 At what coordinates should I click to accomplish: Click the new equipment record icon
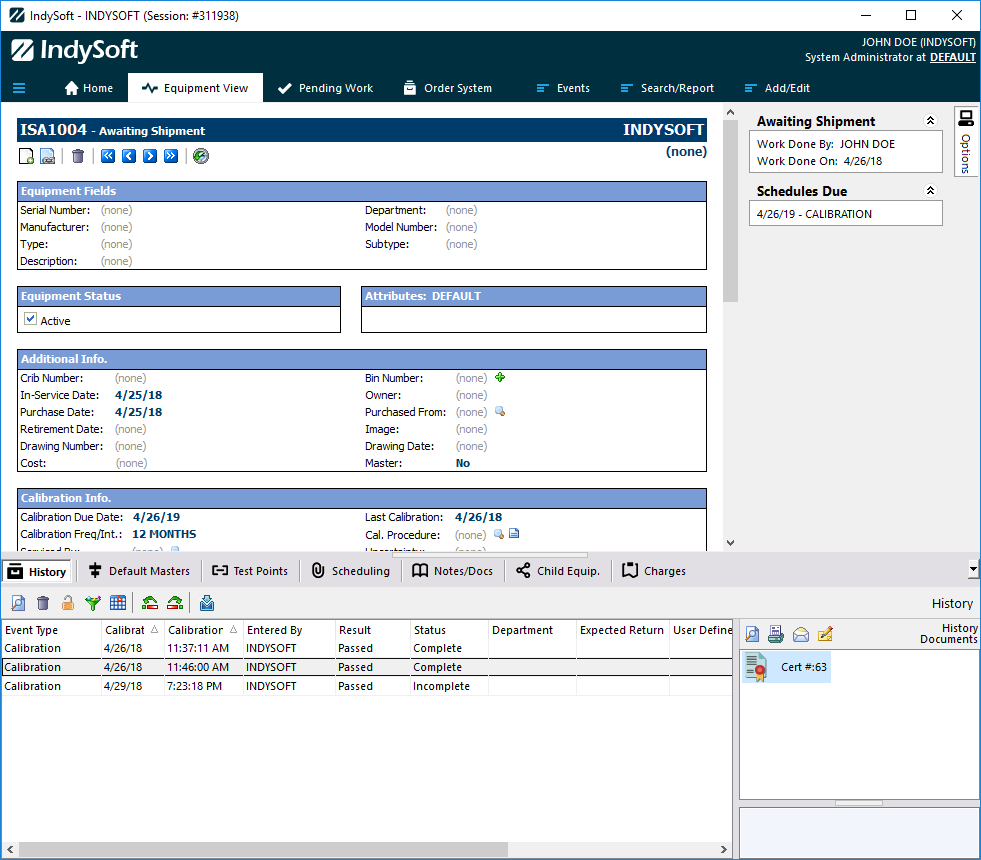27,156
